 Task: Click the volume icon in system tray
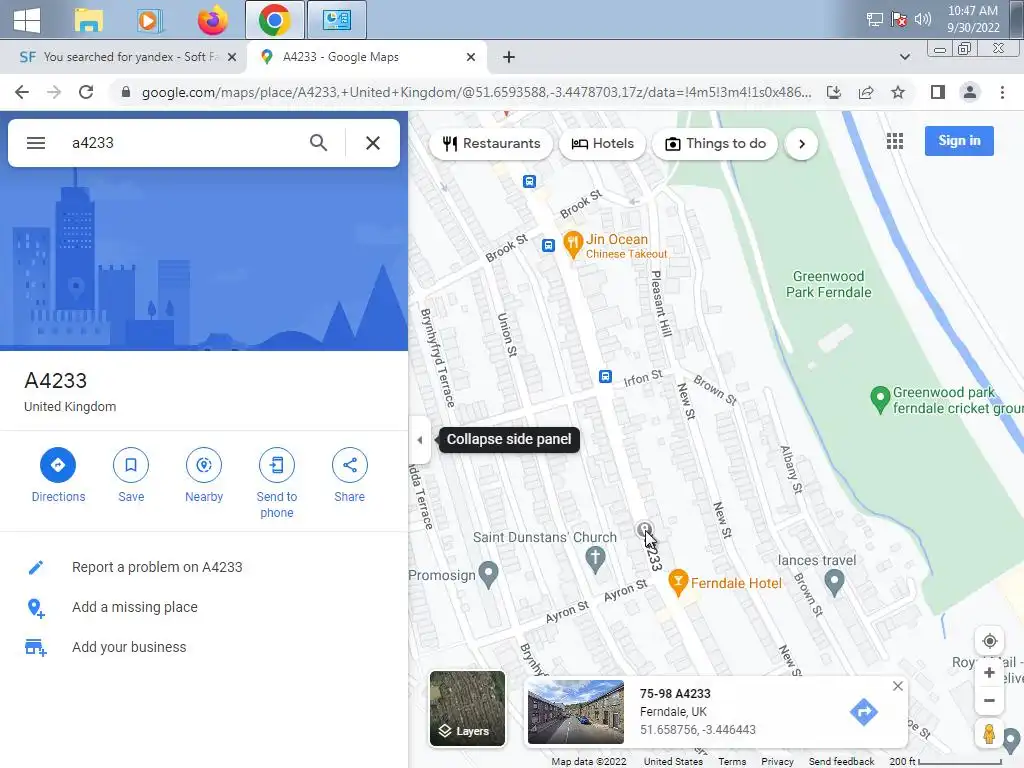click(922, 19)
